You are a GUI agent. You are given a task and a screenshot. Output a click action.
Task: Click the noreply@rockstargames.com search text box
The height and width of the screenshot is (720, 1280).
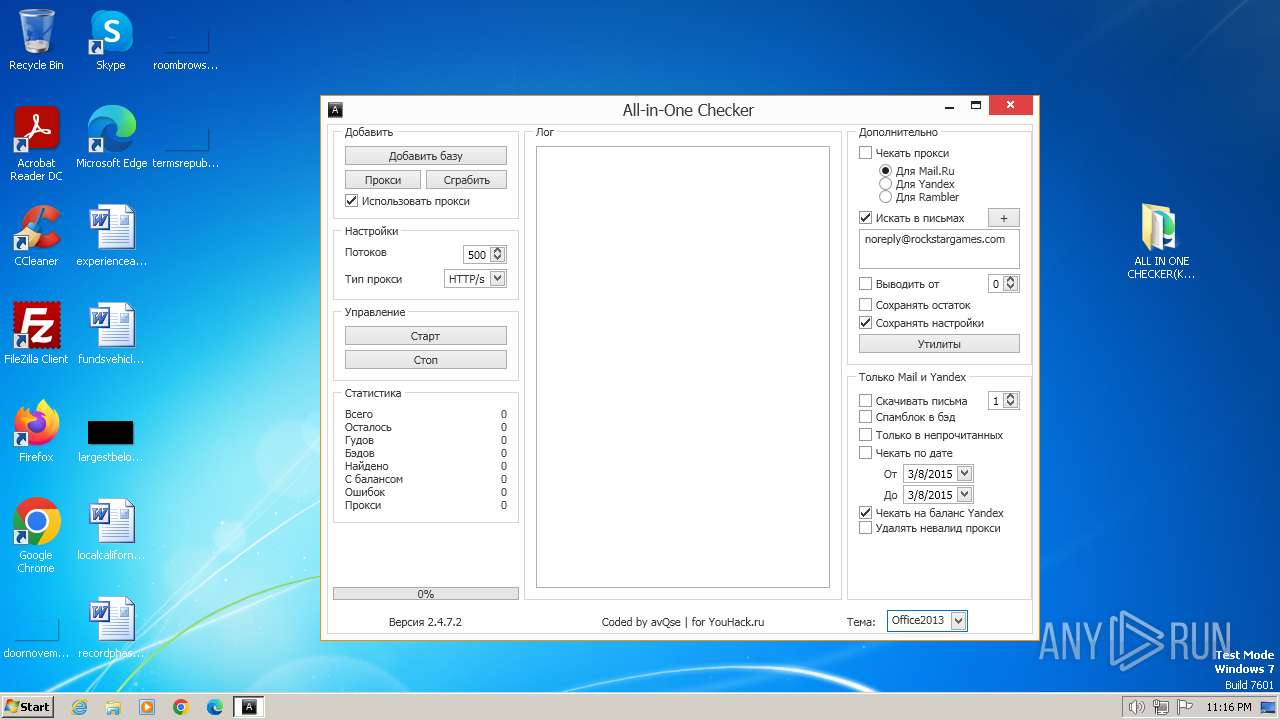(939, 250)
